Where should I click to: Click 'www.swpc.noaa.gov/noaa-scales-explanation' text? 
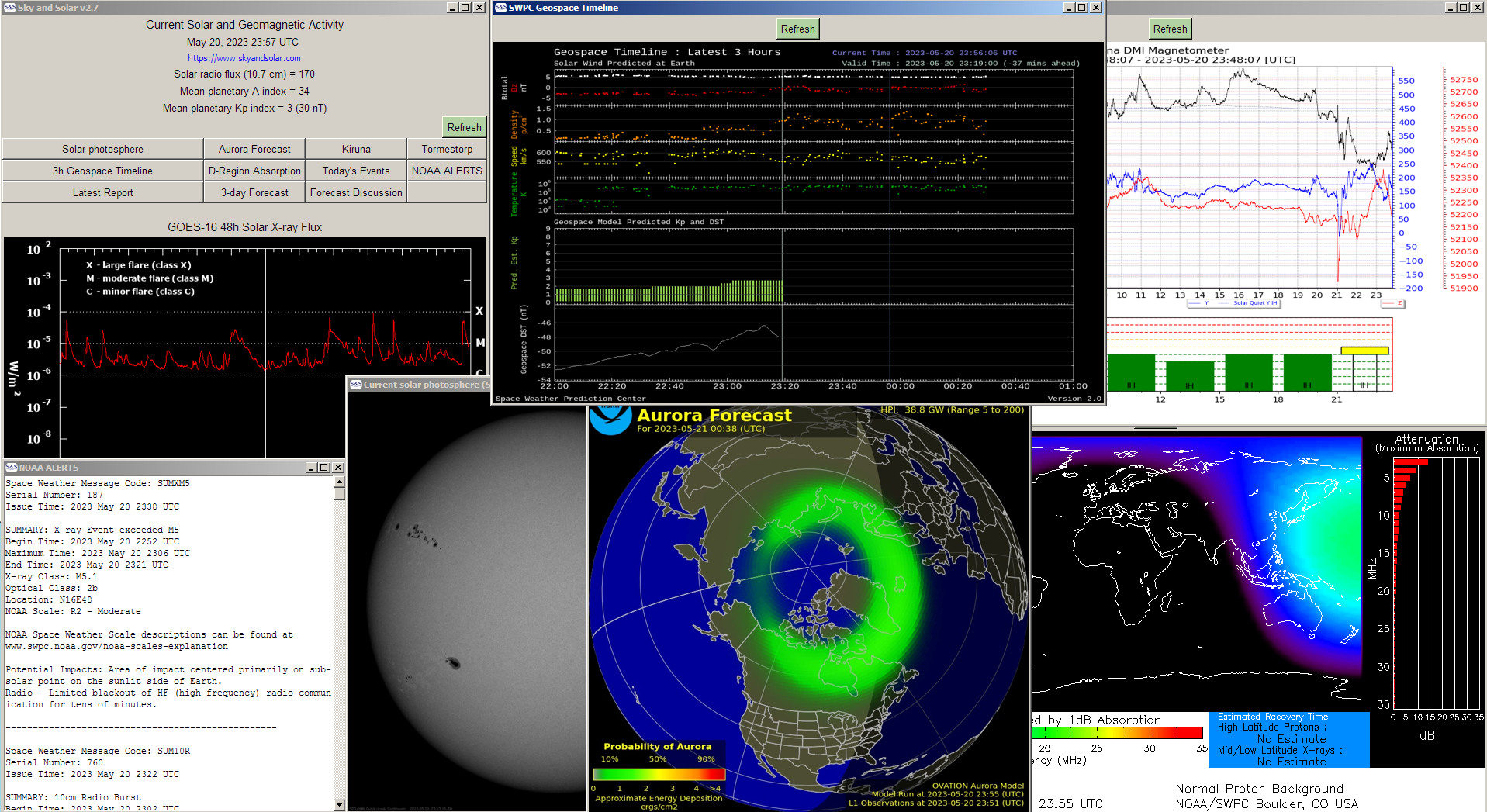click(116, 646)
